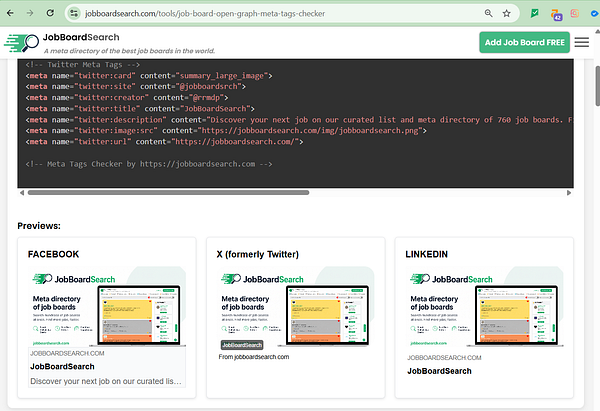This screenshot has height=411, width=600.
Task: Click the 'Twitter Meta Tags' comment line
Action: [x=83, y=65]
